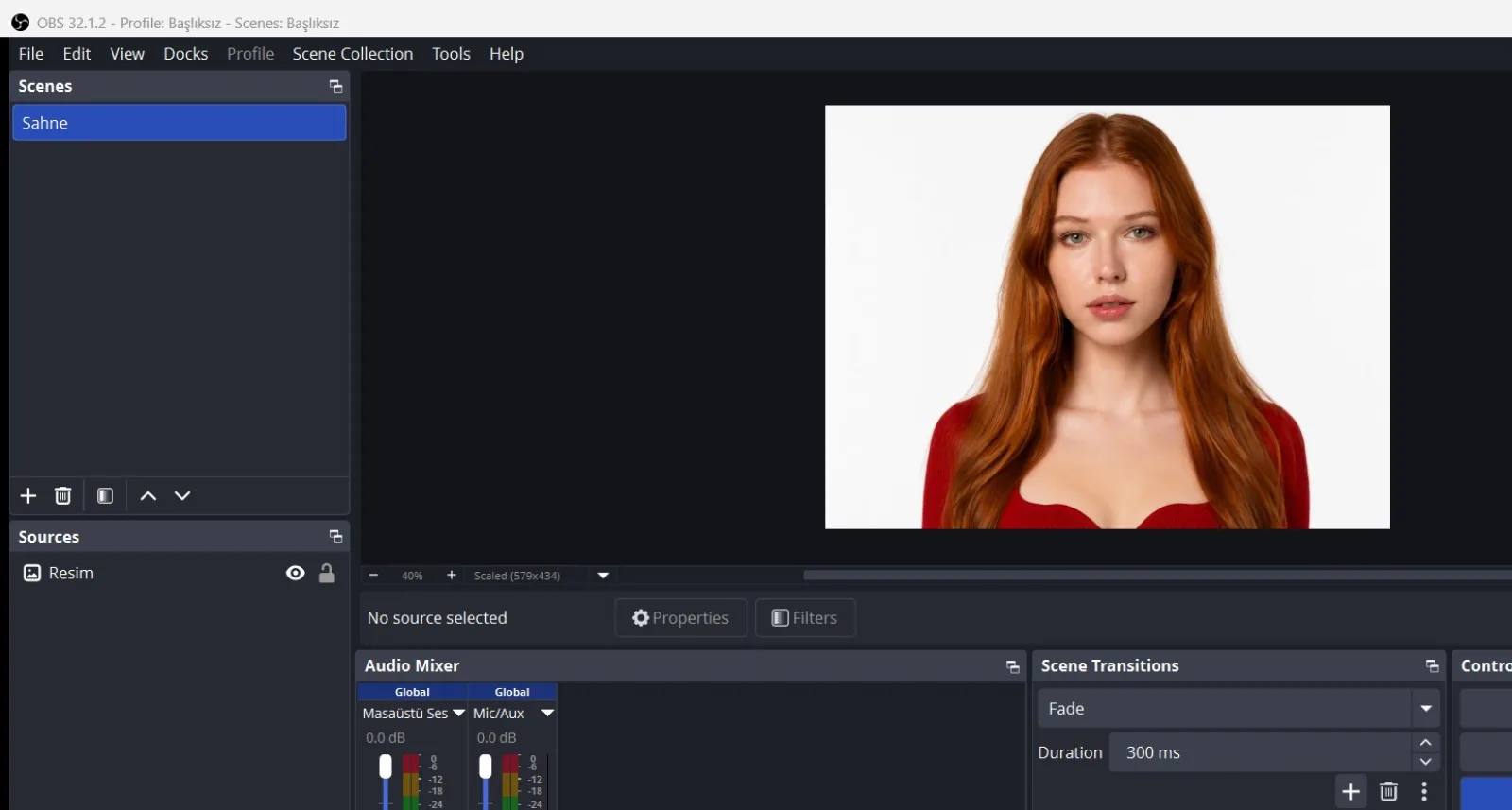Adjust Masaüstü Ses volume slider
Screen dimensions: 1512x810
[386, 767]
